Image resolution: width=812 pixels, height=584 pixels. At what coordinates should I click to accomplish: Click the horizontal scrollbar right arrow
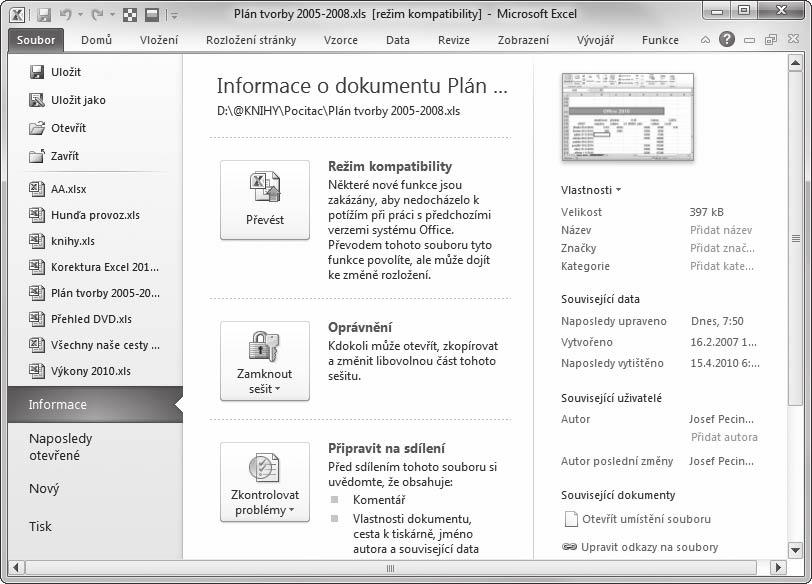(778, 567)
